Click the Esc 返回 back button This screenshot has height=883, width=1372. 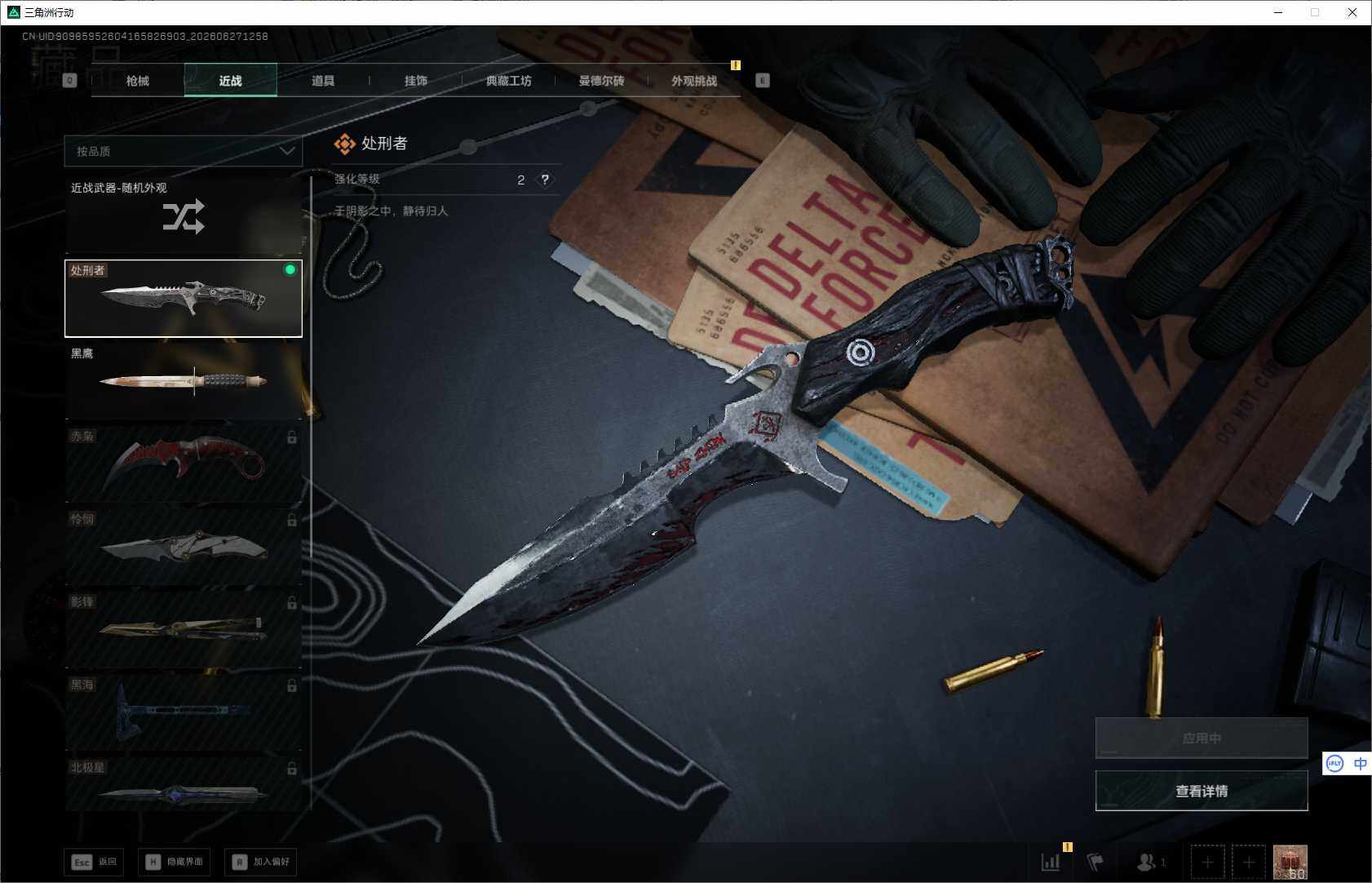94,862
